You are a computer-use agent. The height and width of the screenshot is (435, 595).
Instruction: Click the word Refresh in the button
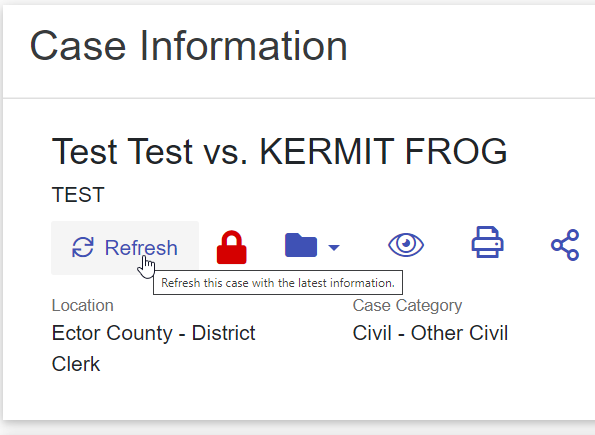[x=141, y=248]
